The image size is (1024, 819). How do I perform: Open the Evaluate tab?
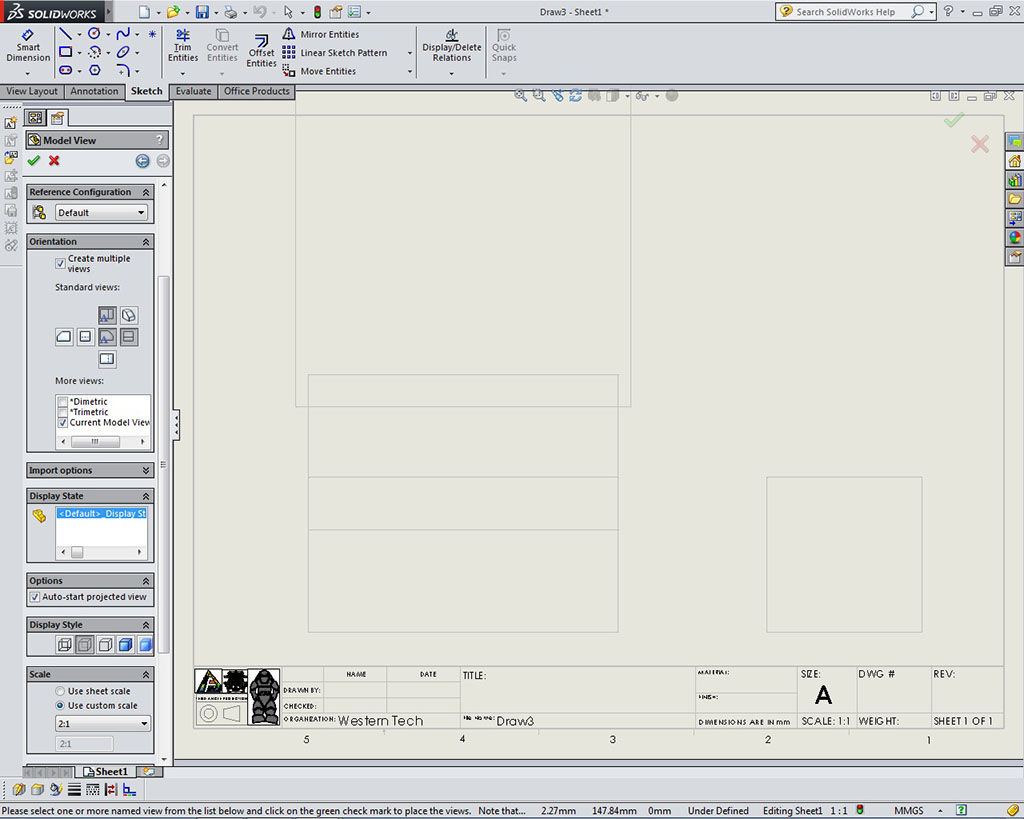(x=193, y=91)
